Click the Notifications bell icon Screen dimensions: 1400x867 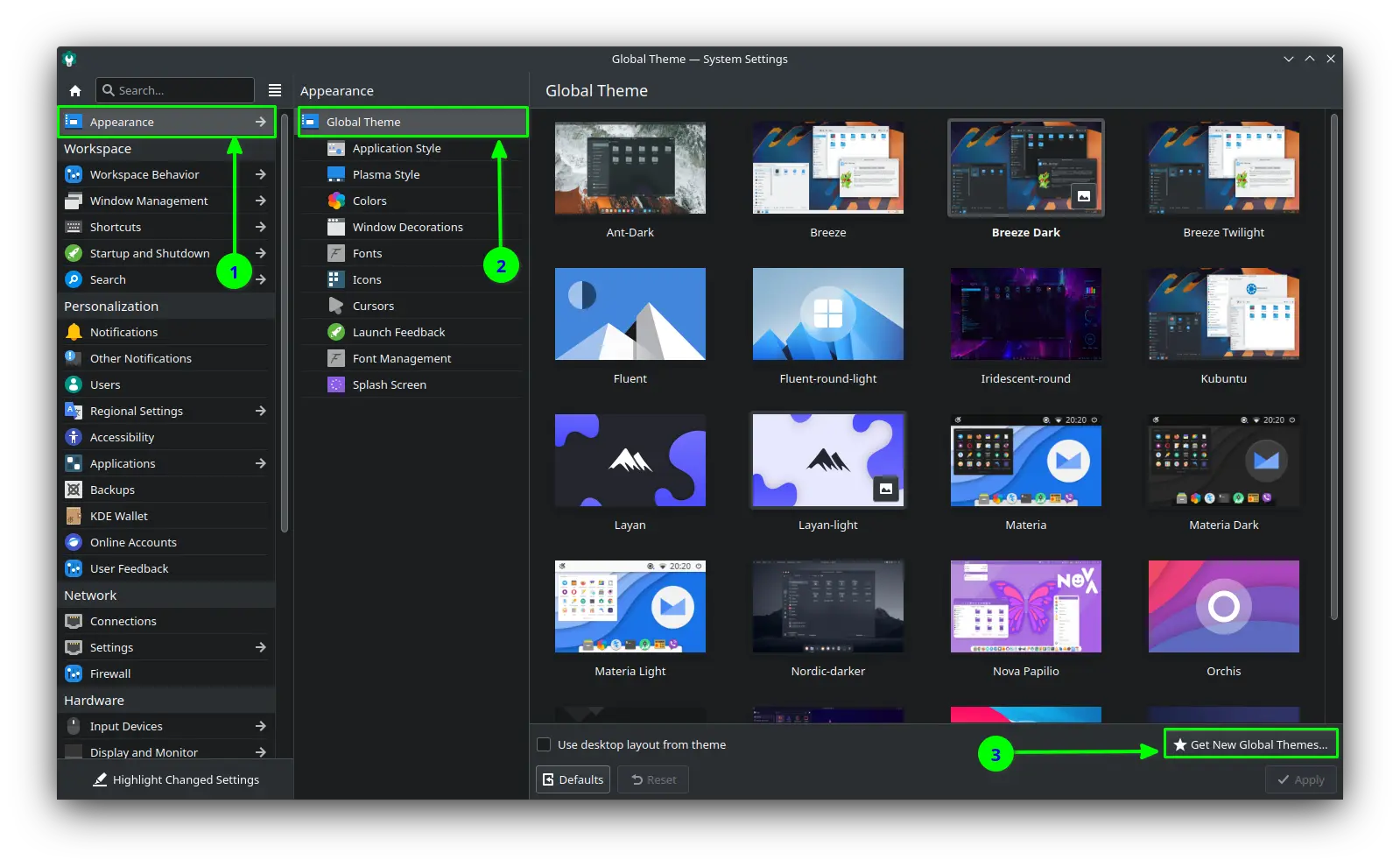click(x=74, y=332)
